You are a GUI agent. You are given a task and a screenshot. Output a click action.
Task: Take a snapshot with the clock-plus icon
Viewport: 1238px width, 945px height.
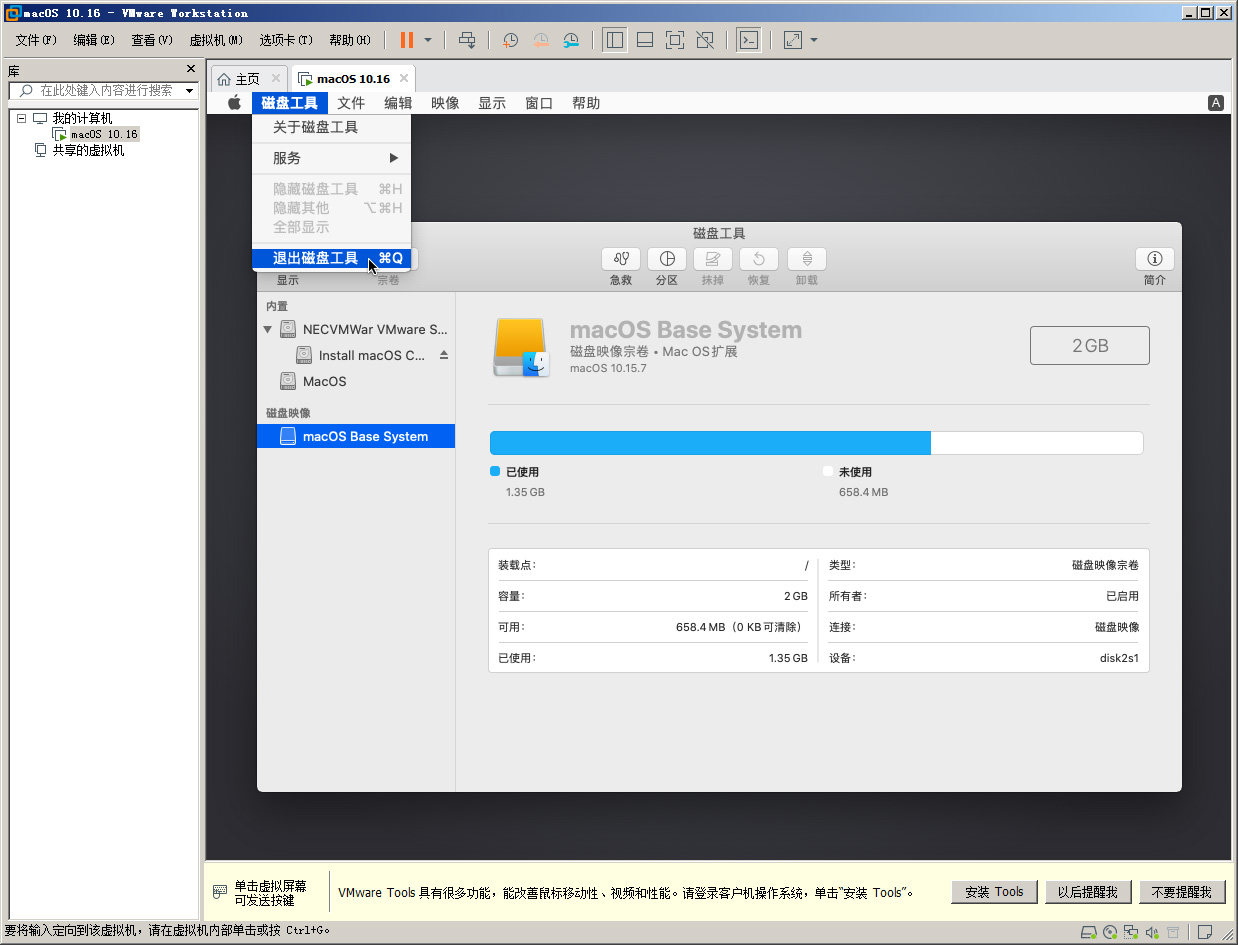(x=510, y=40)
